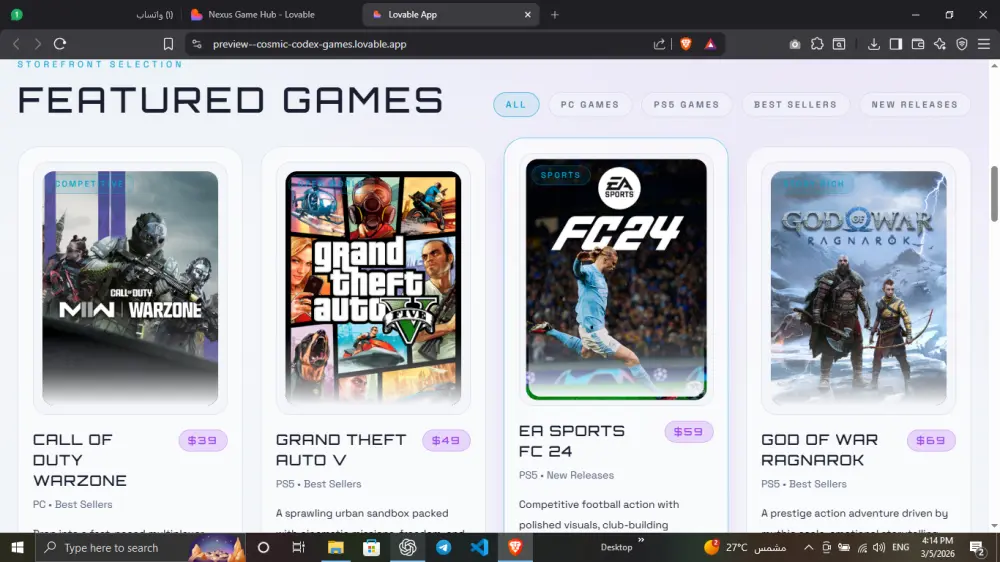Open the Brave VPN shield icon
Viewport: 1000px width, 562px height.
tap(962, 44)
